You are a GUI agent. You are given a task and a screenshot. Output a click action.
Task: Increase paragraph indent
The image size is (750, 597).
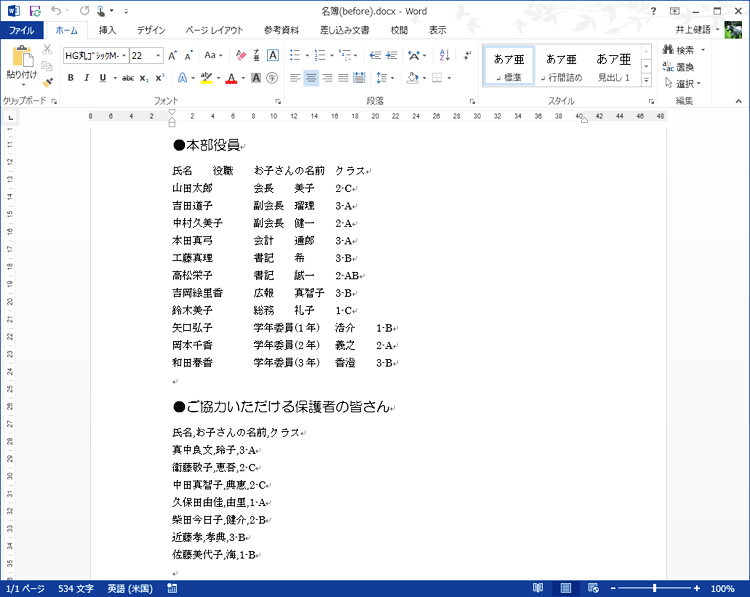coord(392,55)
